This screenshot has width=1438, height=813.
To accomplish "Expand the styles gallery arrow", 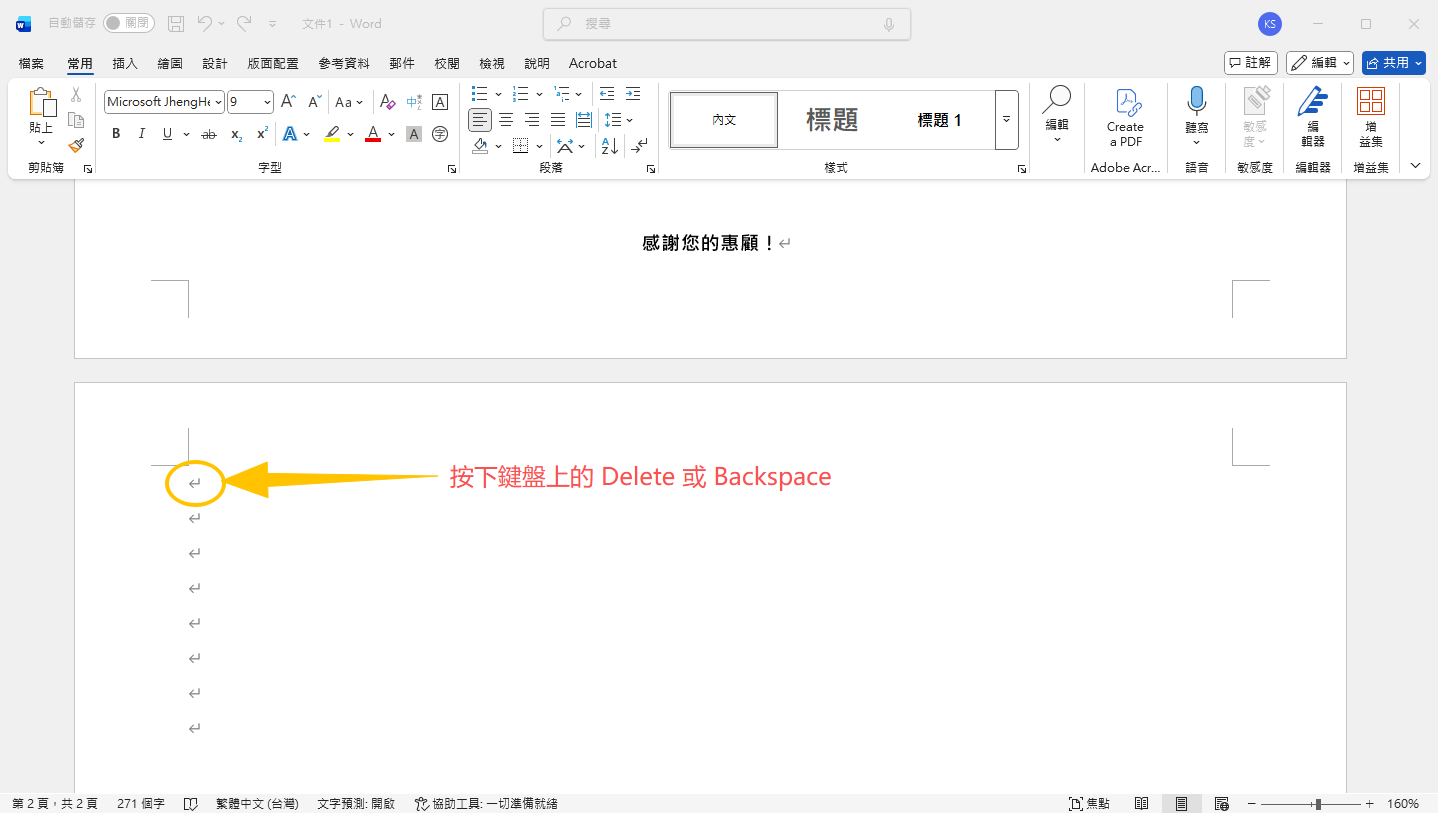I will pos(1005,119).
